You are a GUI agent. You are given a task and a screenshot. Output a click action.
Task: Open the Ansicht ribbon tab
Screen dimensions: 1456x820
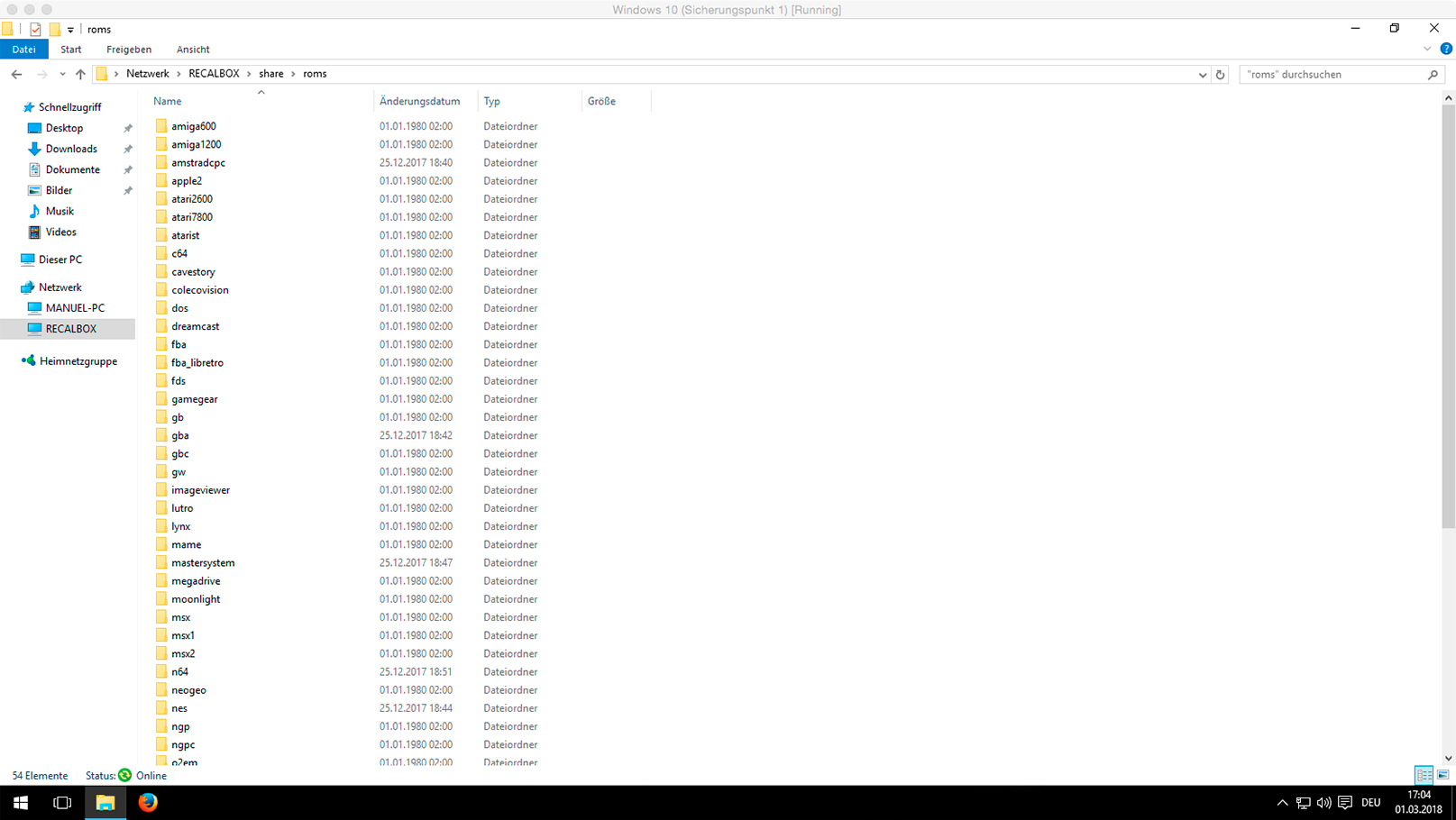pyautogui.click(x=193, y=50)
